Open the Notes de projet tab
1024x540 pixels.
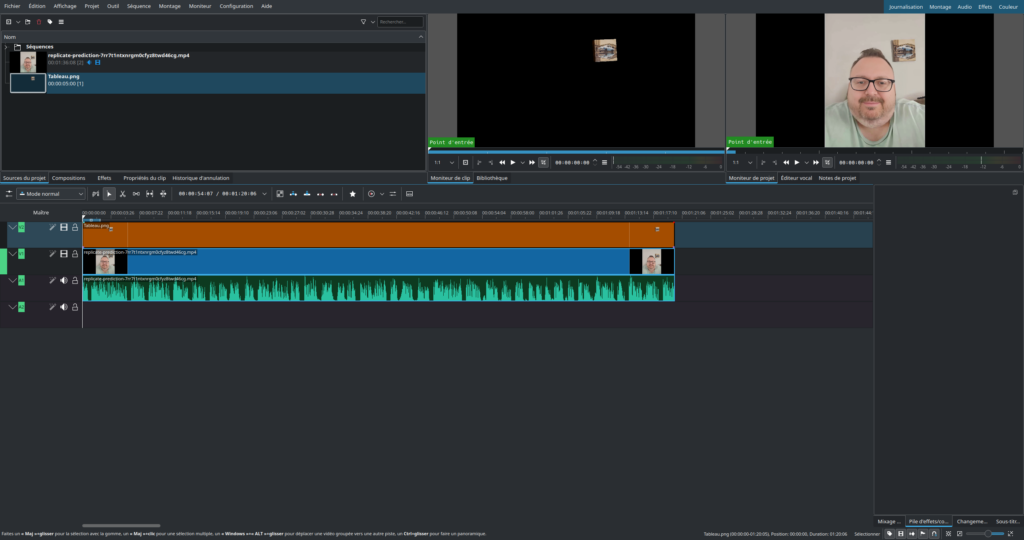tap(837, 178)
